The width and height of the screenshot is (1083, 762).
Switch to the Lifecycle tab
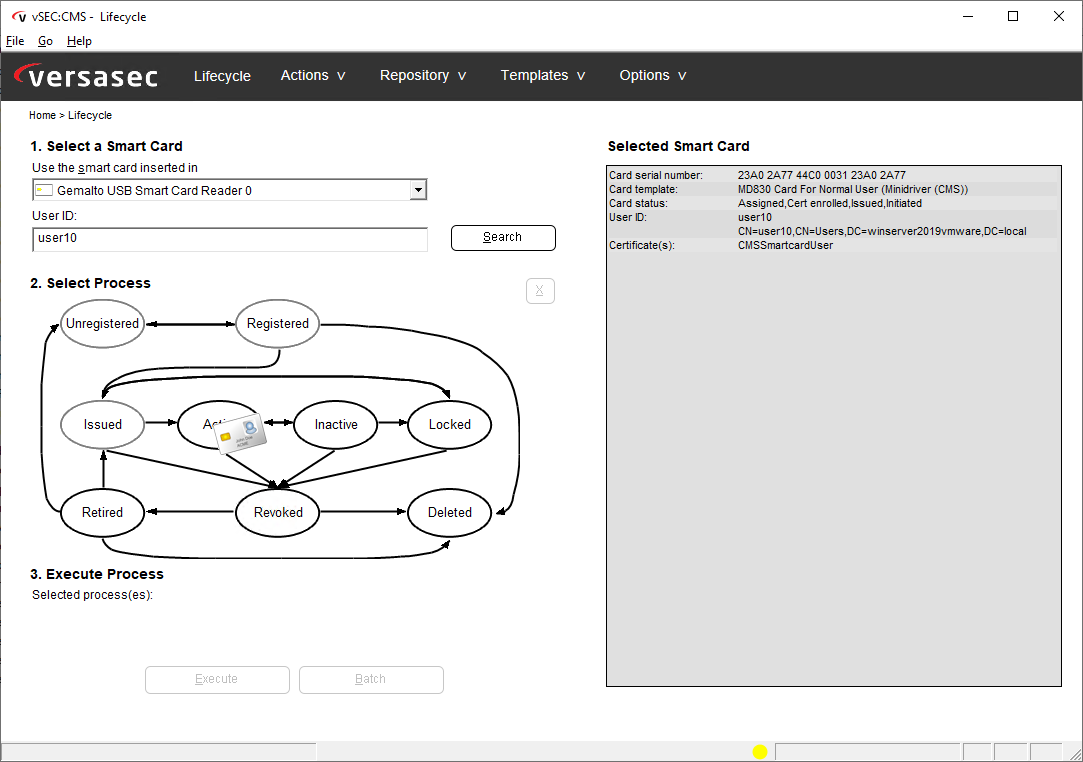tap(222, 76)
